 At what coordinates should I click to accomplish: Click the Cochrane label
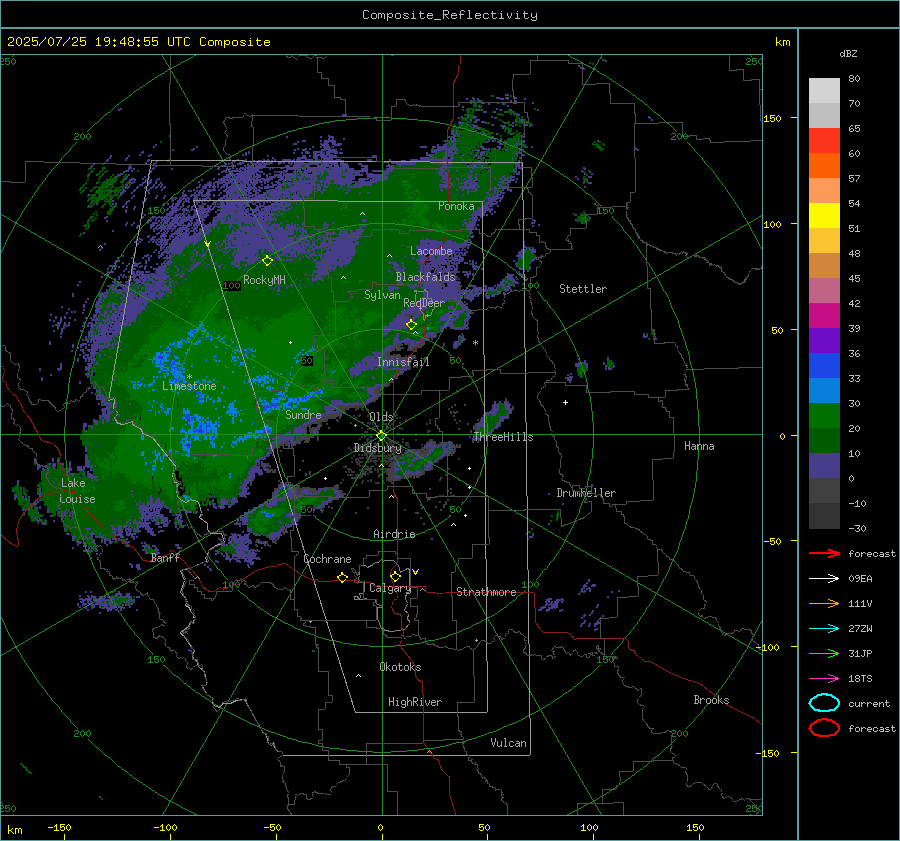[327, 559]
